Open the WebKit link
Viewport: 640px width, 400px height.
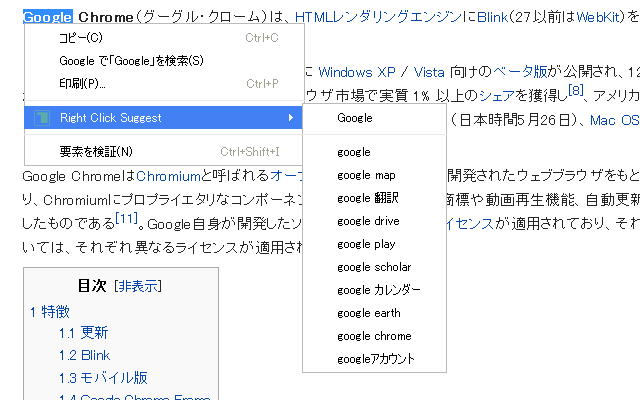(598, 17)
